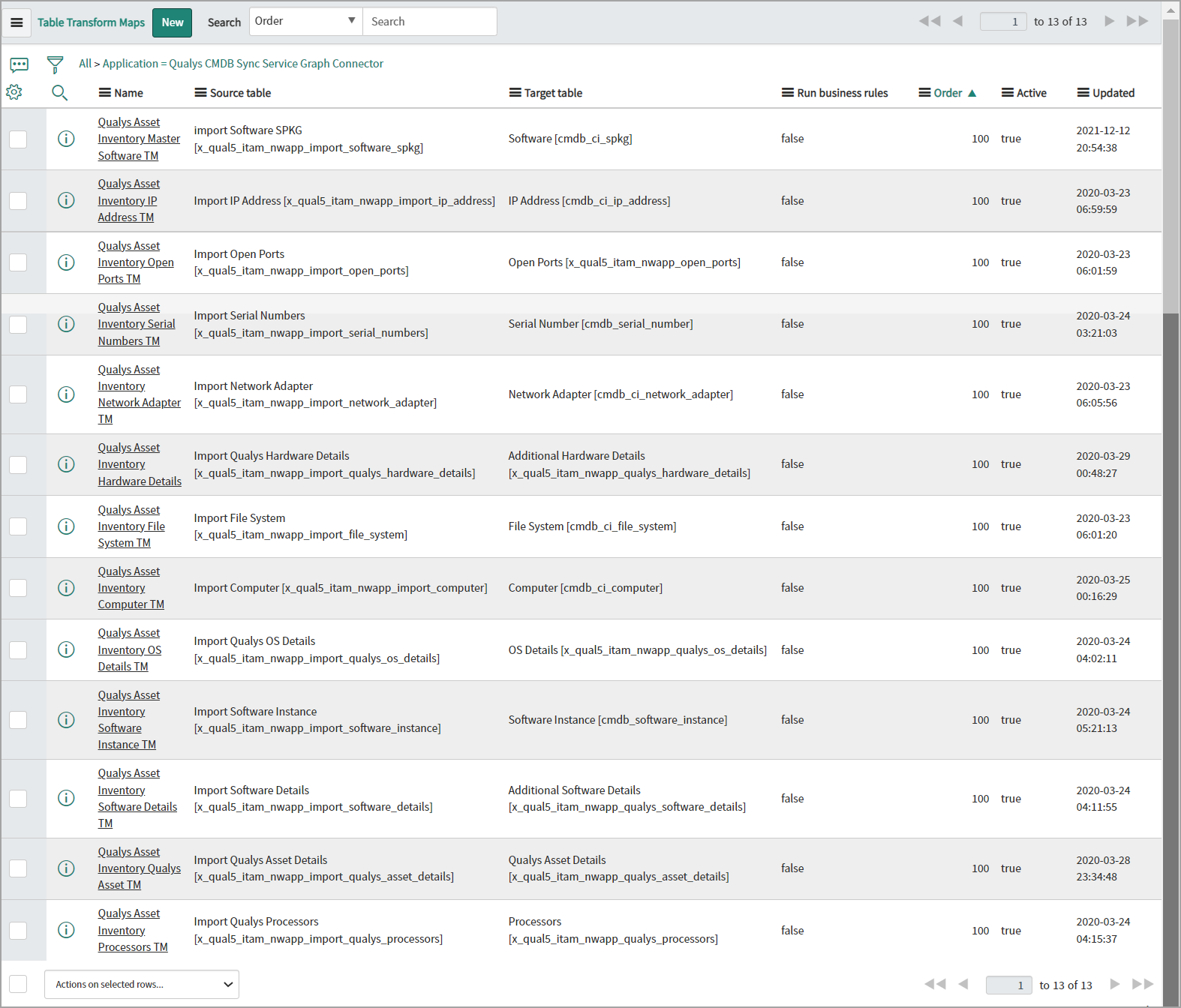Click the top Search text field

[x=430, y=22]
